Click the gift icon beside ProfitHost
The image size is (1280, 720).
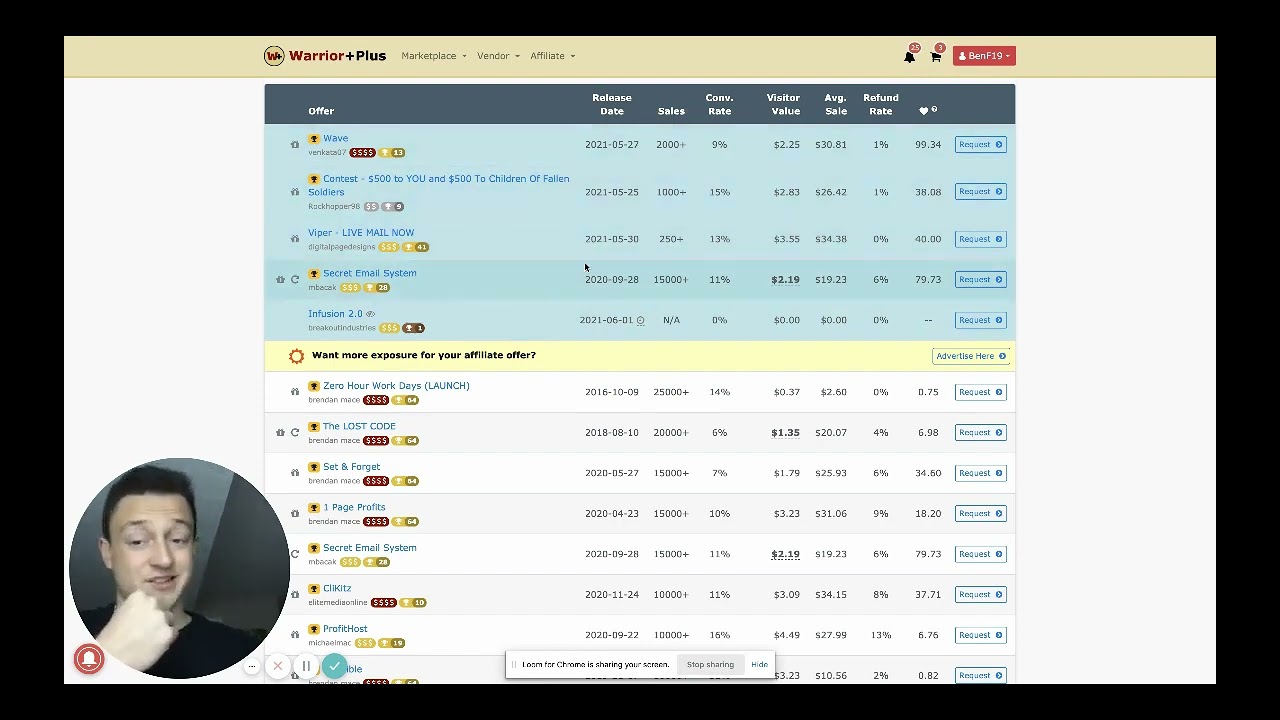295,635
